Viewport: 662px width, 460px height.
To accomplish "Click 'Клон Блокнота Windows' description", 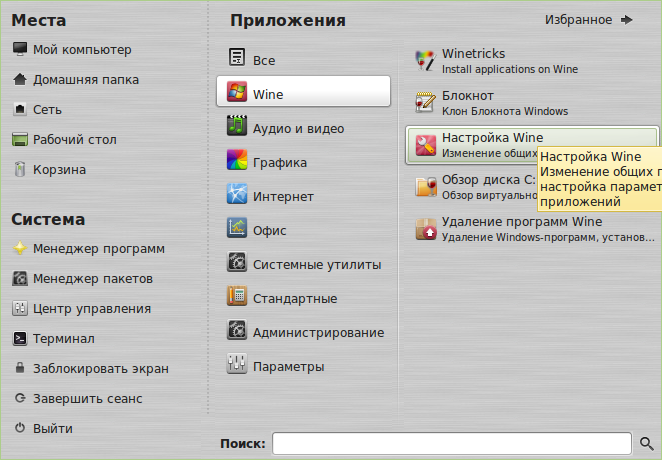I will coord(505,111).
